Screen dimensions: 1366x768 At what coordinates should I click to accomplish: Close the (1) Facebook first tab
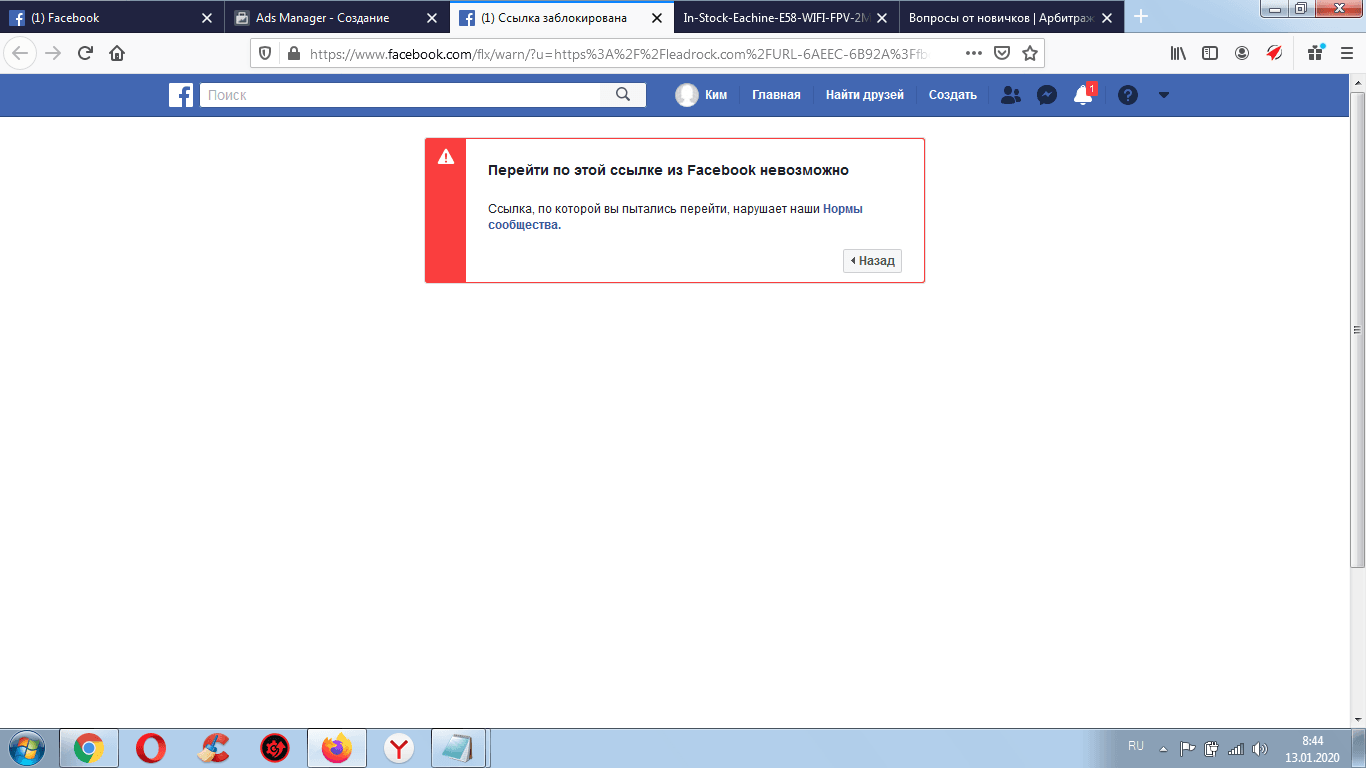tap(207, 18)
